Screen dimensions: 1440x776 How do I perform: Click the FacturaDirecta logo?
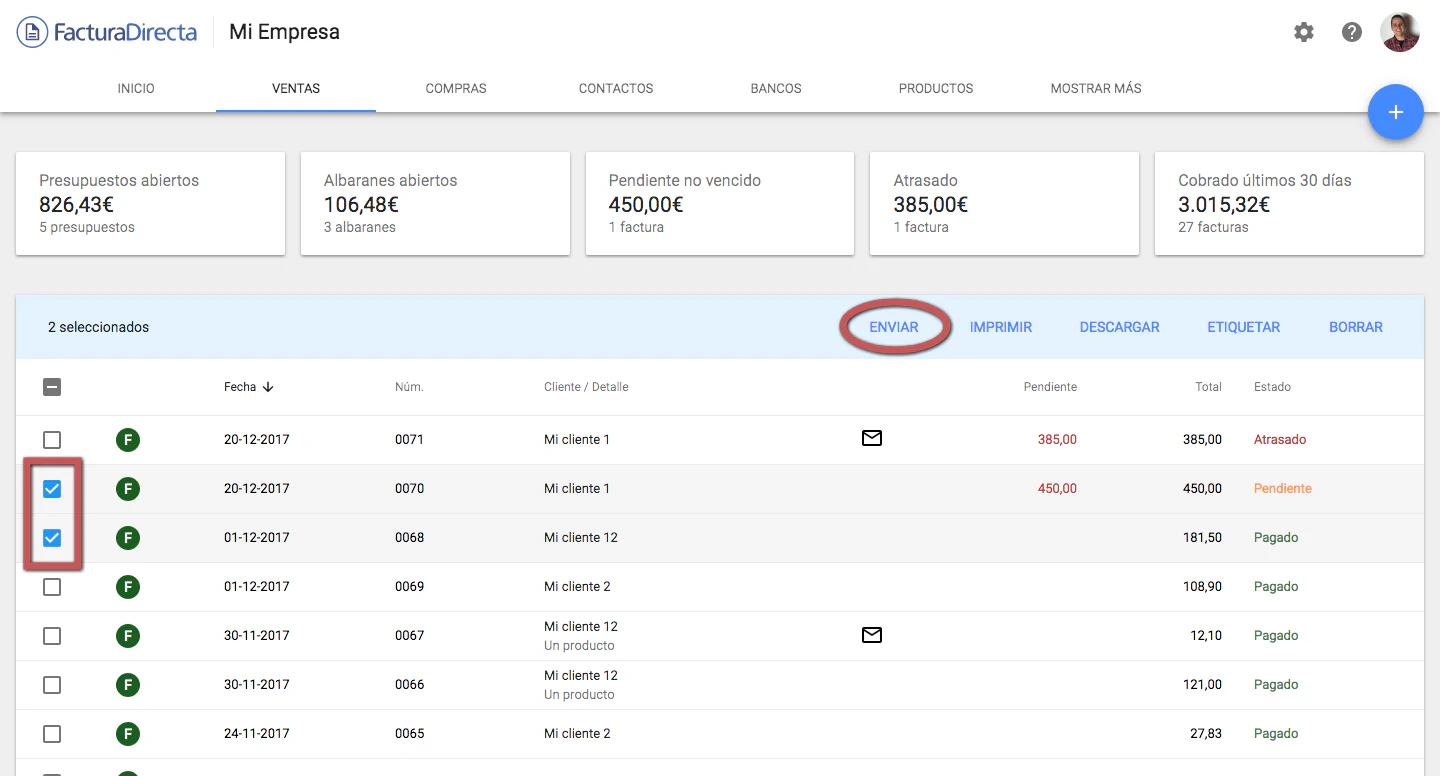click(107, 32)
